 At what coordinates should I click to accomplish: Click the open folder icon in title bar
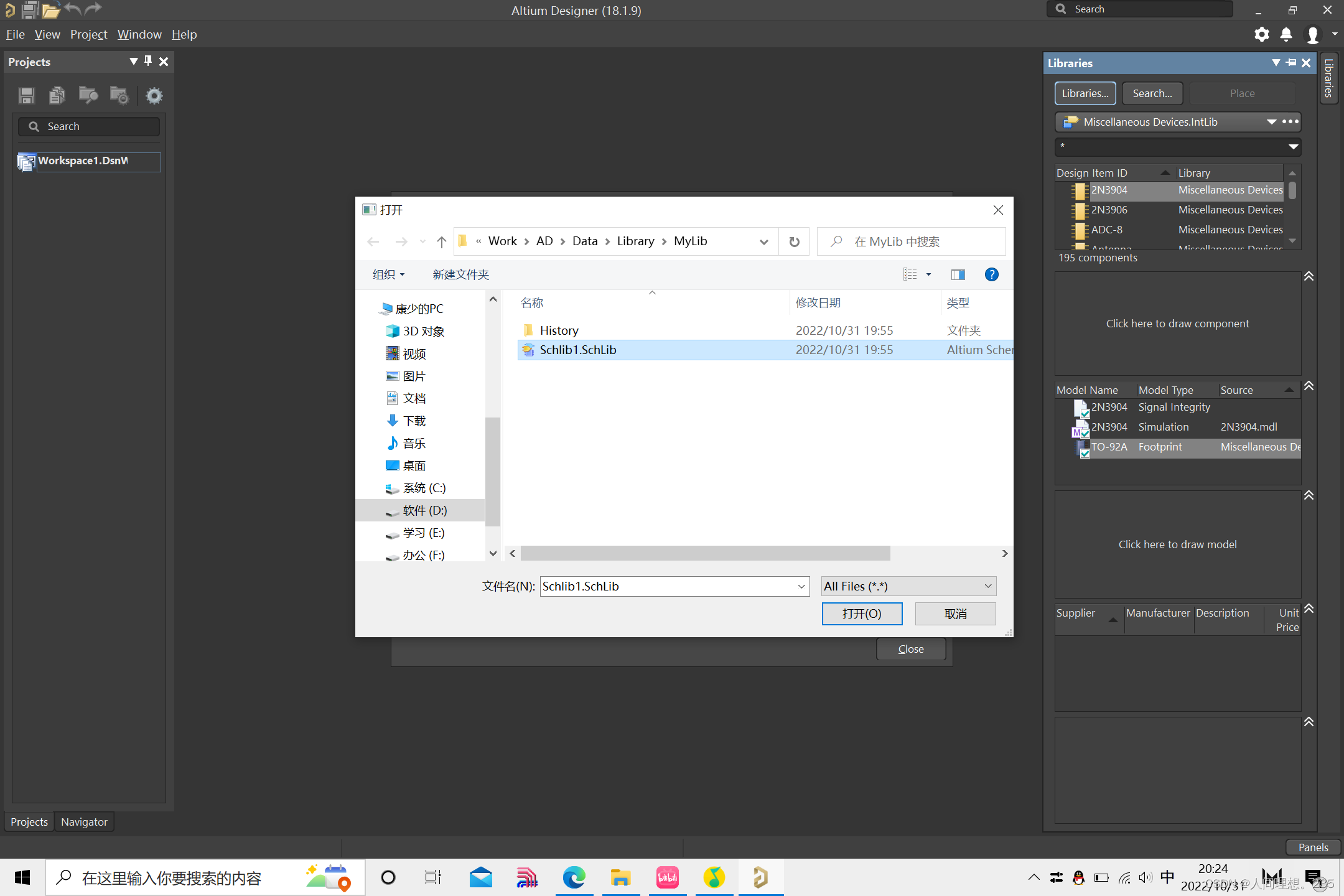pyautogui.click(x=51, y=10)
